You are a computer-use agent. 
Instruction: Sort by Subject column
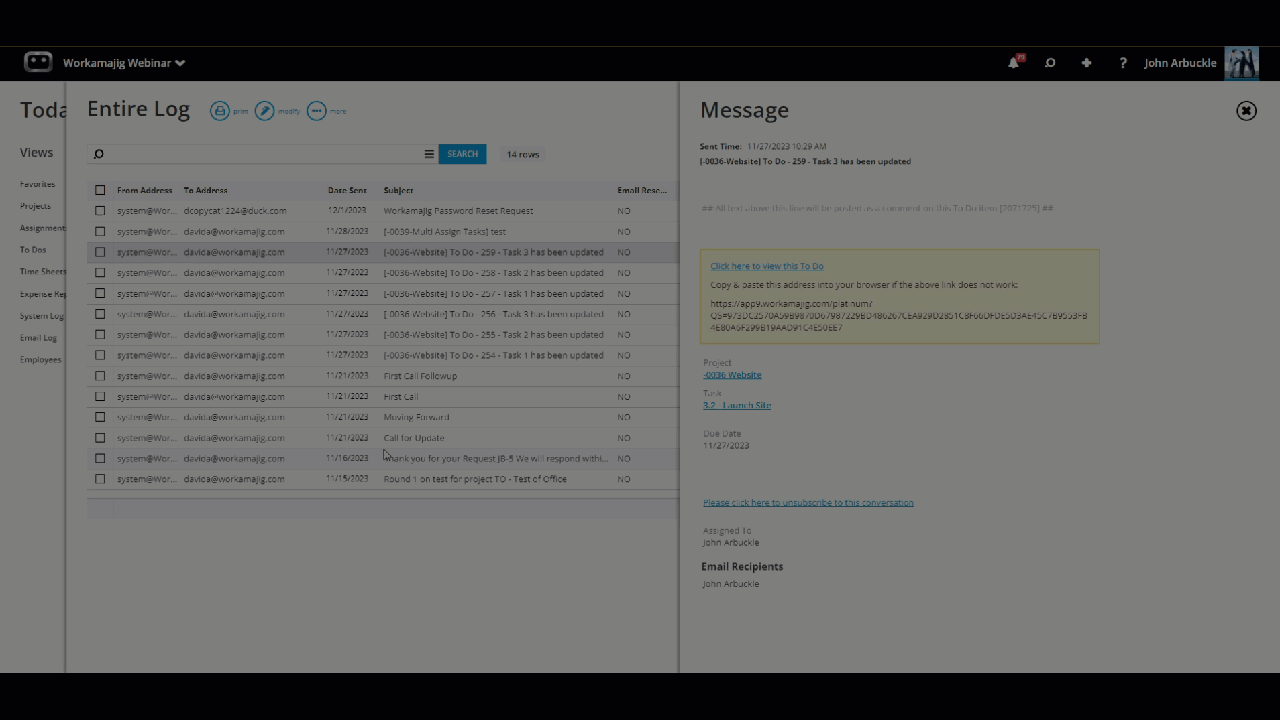coord(398,190)
